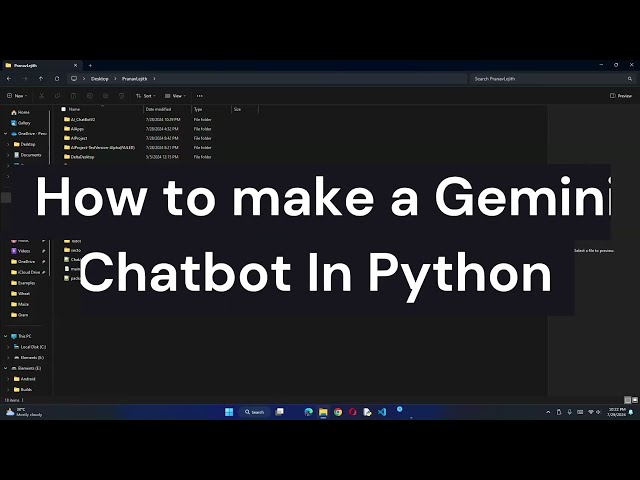
Task: Click the File Explorer taskbar icon
Action: click(x=323, y=412)
